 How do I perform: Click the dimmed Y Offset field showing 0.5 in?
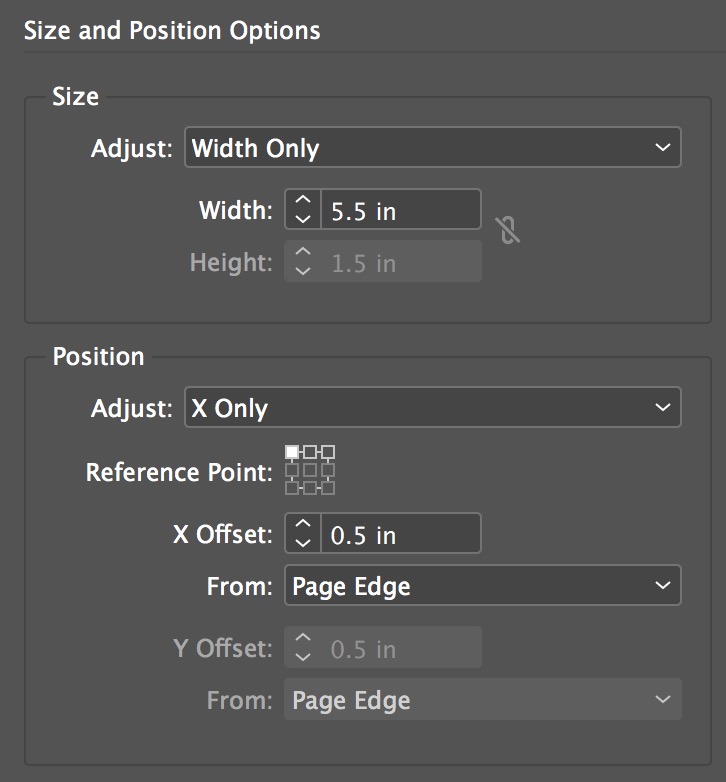401,647
